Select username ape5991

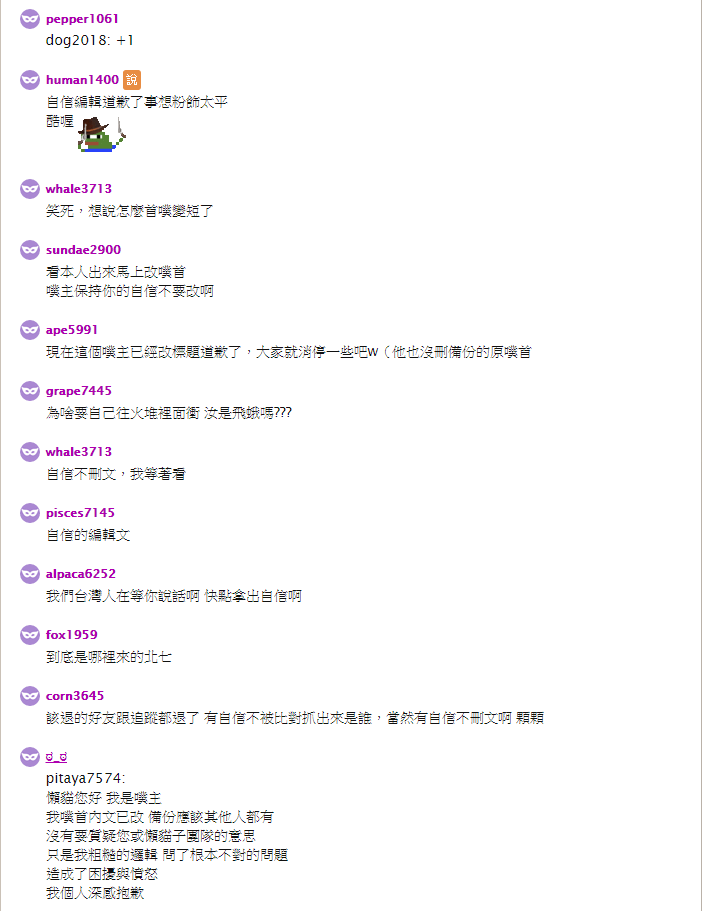pos(71,330)
